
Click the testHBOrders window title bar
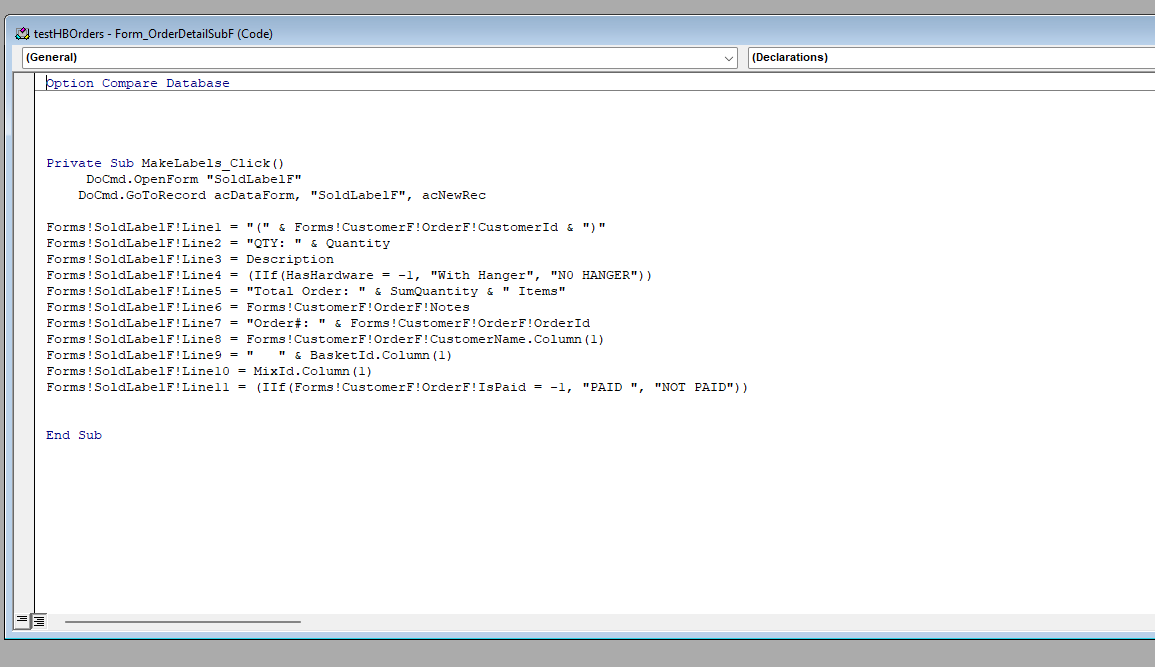(x=600, y=34)
